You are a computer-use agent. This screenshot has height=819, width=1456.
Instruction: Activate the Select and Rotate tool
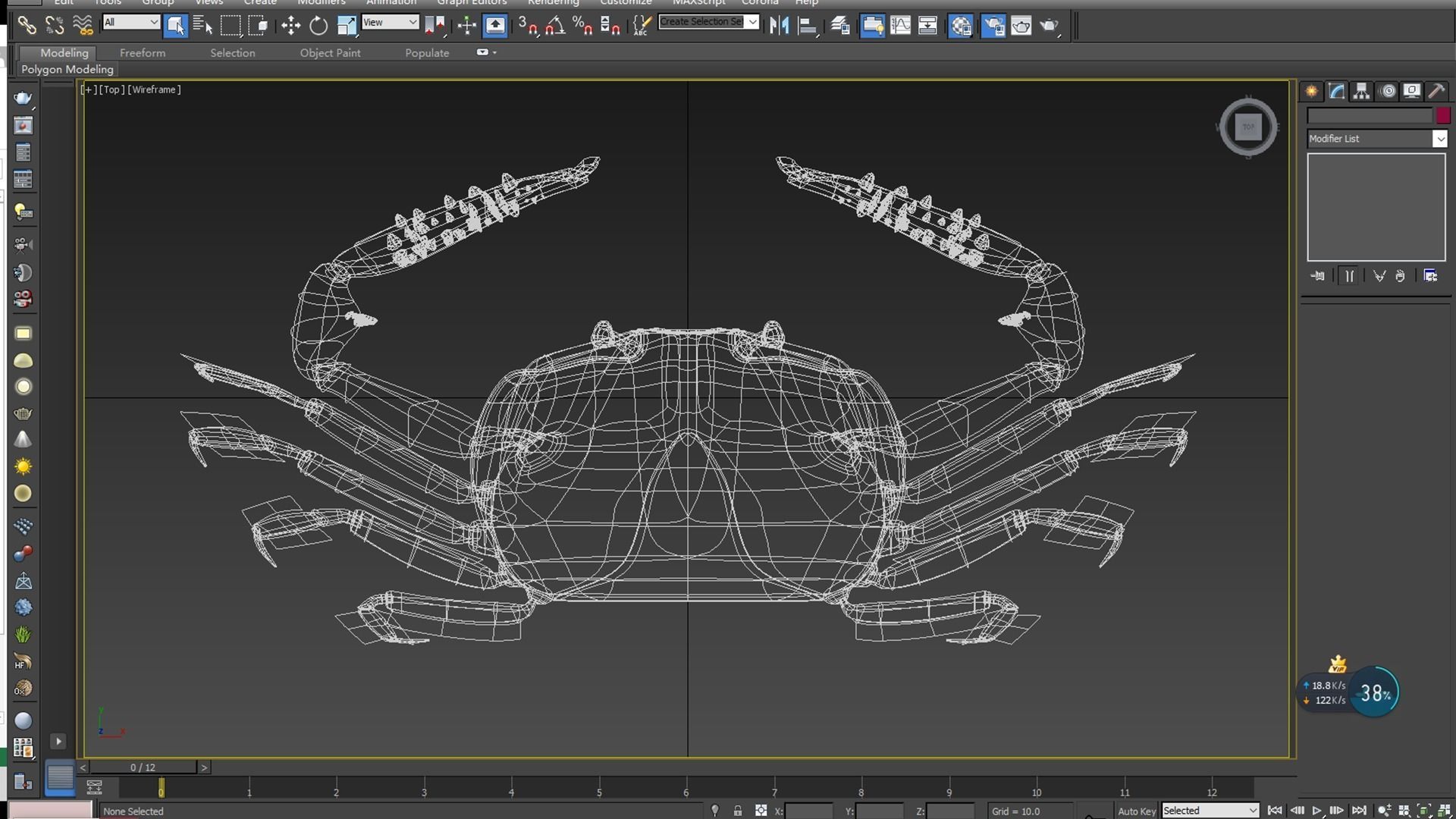click(x=318, y=26)
